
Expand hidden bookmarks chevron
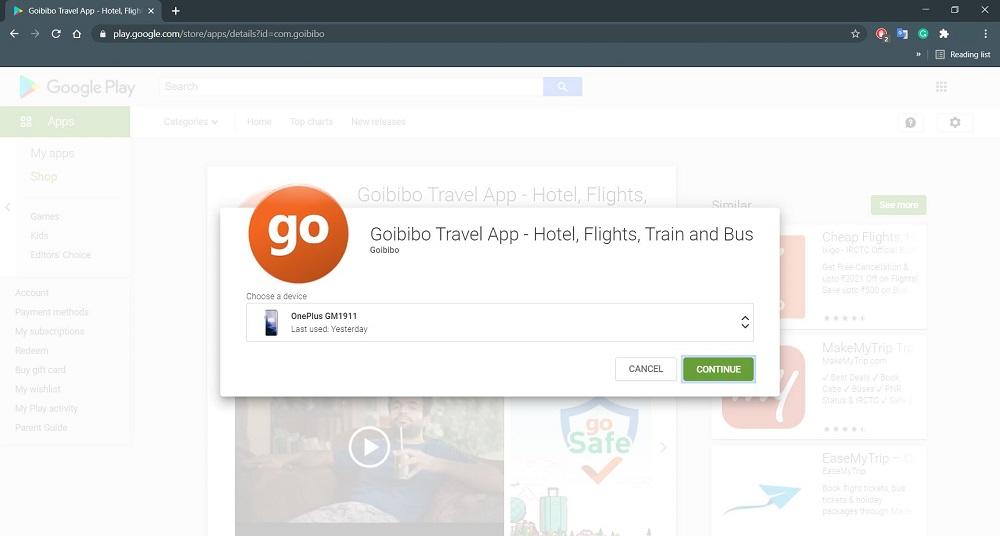[918, 54]
